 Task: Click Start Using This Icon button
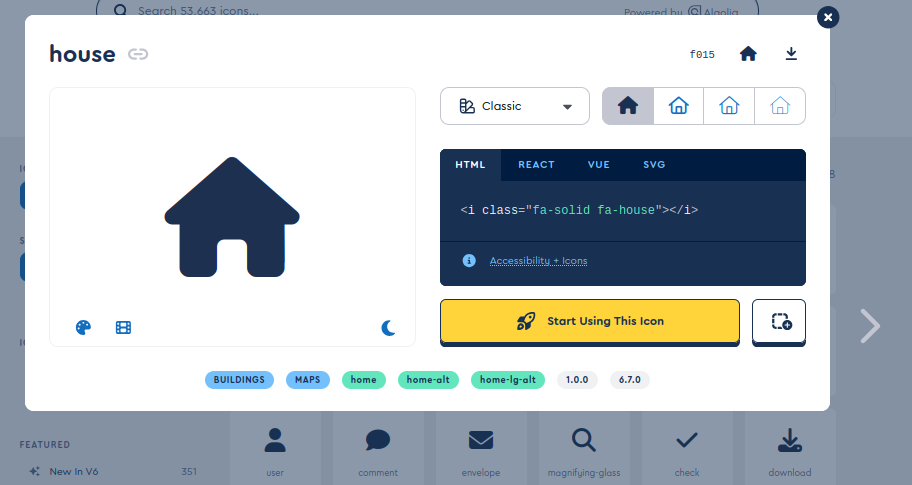(590, 321)
